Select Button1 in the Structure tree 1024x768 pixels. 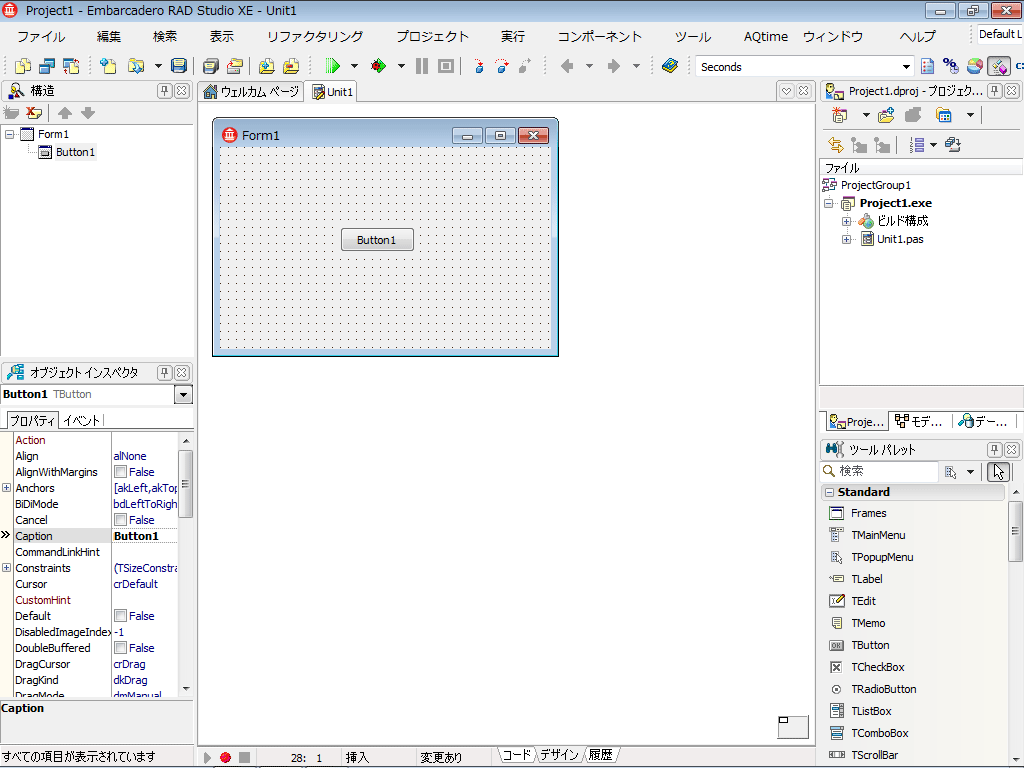coord(75,152)
